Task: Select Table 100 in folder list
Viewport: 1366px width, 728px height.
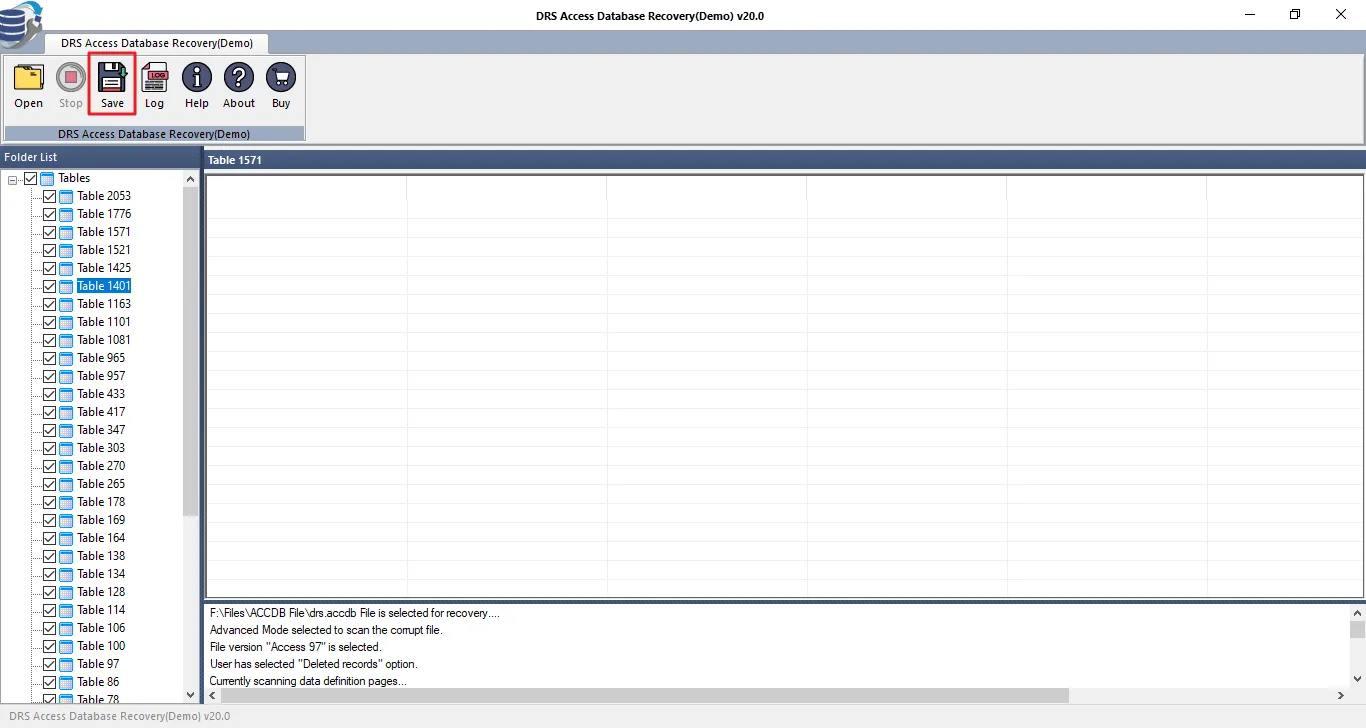Action: tap(101, 646)
